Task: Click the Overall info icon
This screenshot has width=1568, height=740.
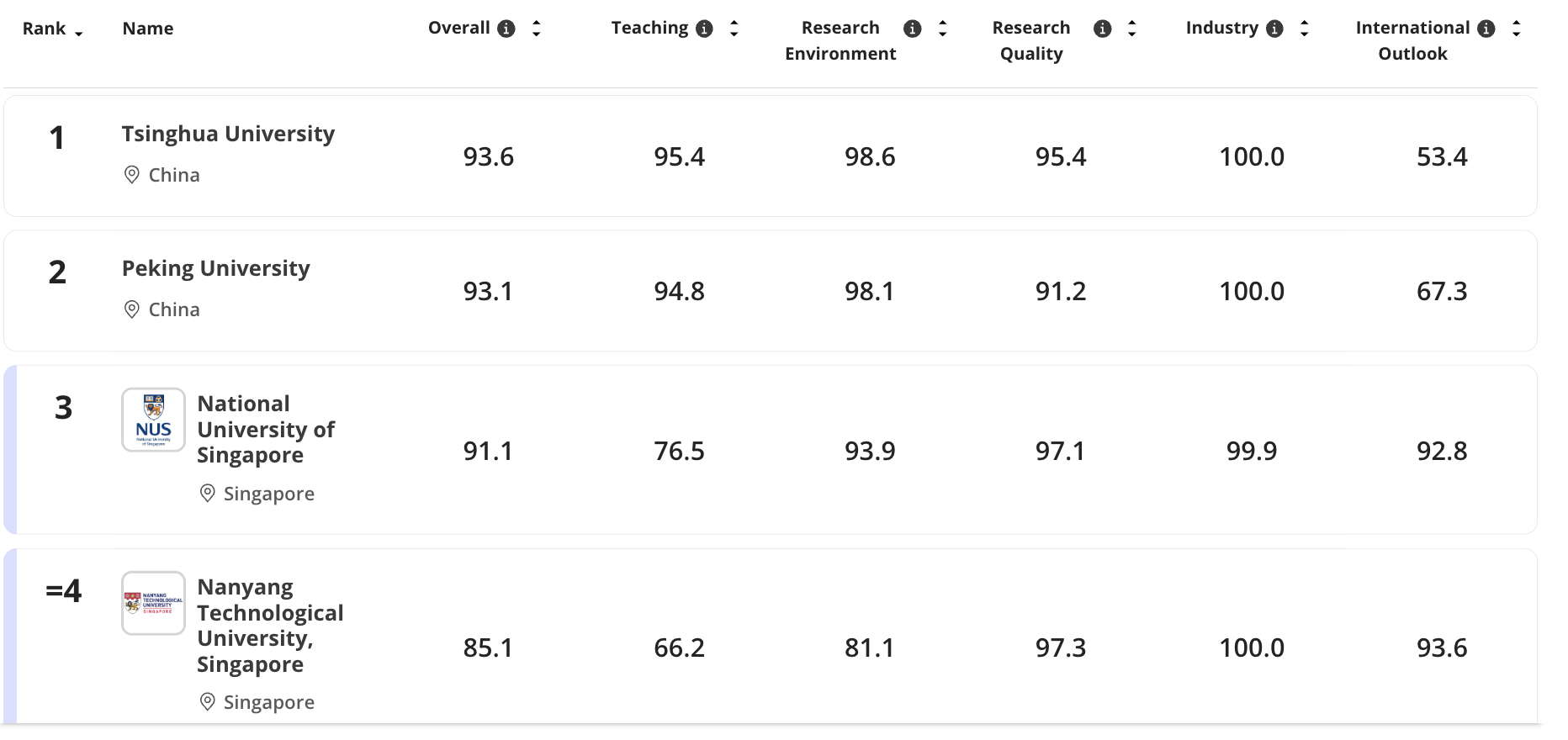Action: coord(506,29)
